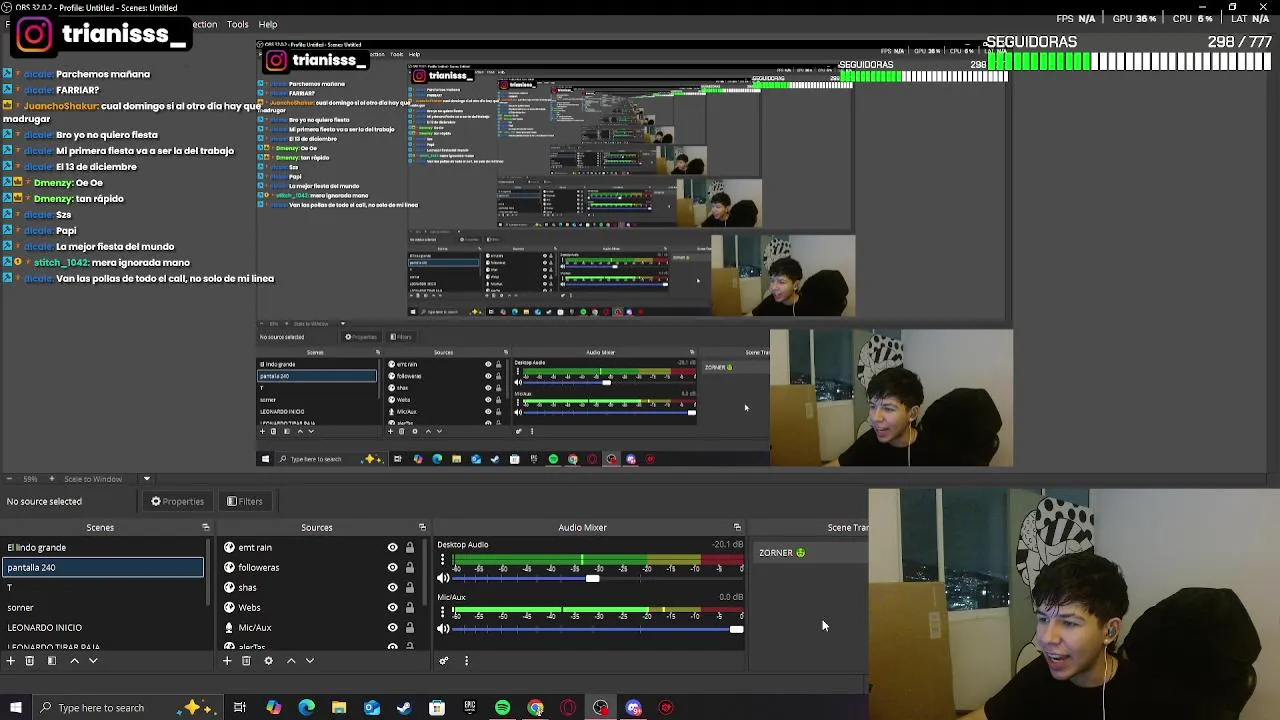Open Opera browser from the taskbar
The width and height of the screenshot is (1280, 720).
[568, 708]
